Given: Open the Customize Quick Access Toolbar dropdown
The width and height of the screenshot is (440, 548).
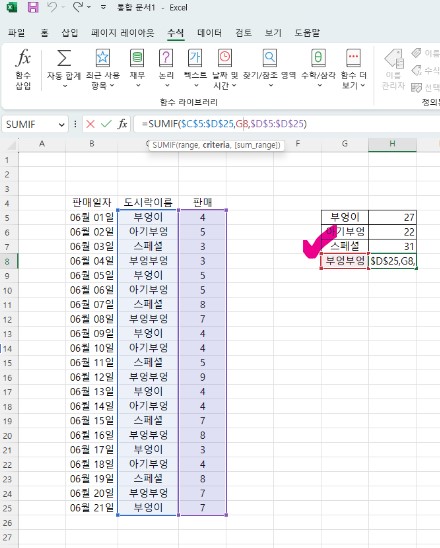Looking at the screenshot, I should pos(103,7).
